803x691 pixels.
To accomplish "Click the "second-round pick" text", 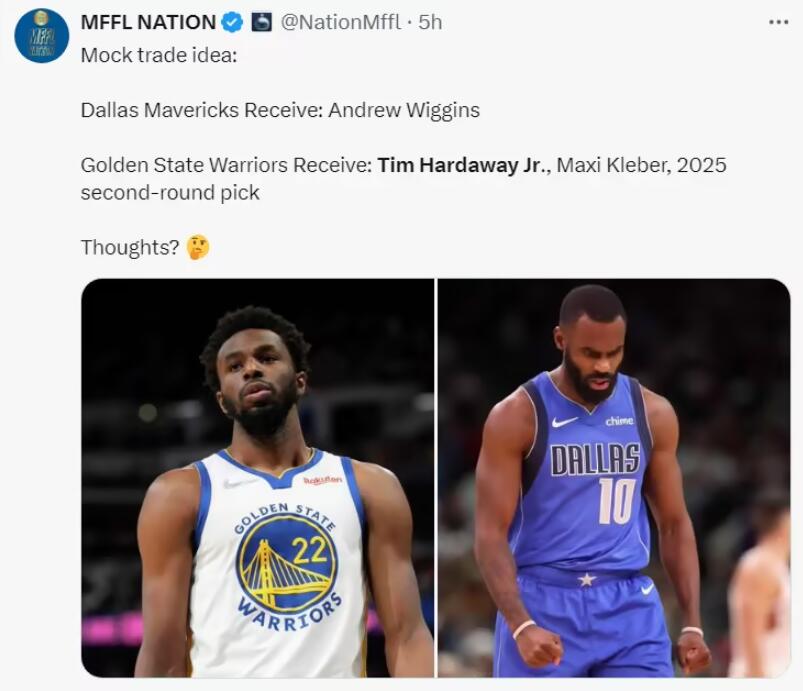I will click(170, 192).
